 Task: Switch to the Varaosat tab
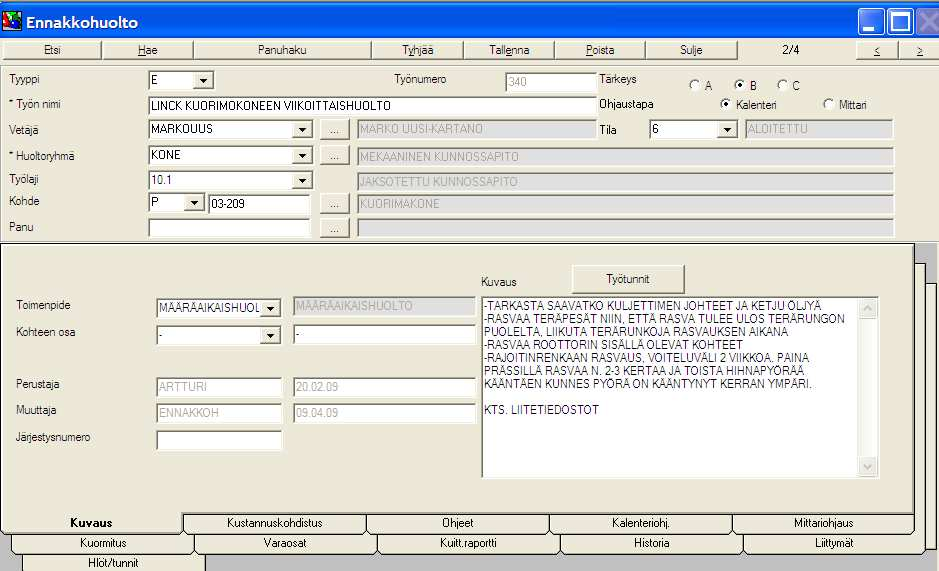(x=285, y=543)
